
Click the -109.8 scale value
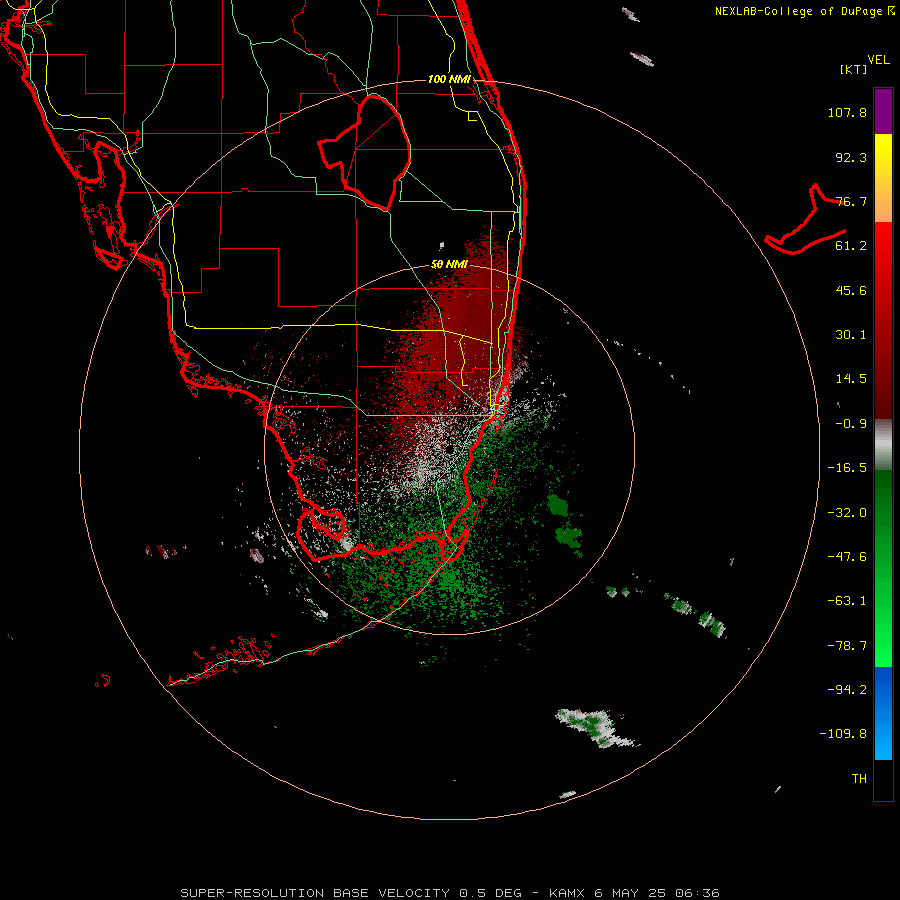coord(843,734)
